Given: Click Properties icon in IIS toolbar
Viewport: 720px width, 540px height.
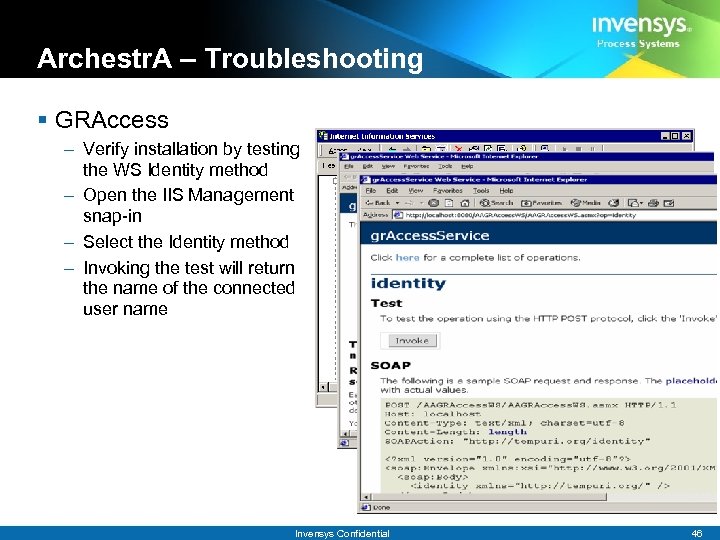Looking at the screenshot, I should click(473, 149).
